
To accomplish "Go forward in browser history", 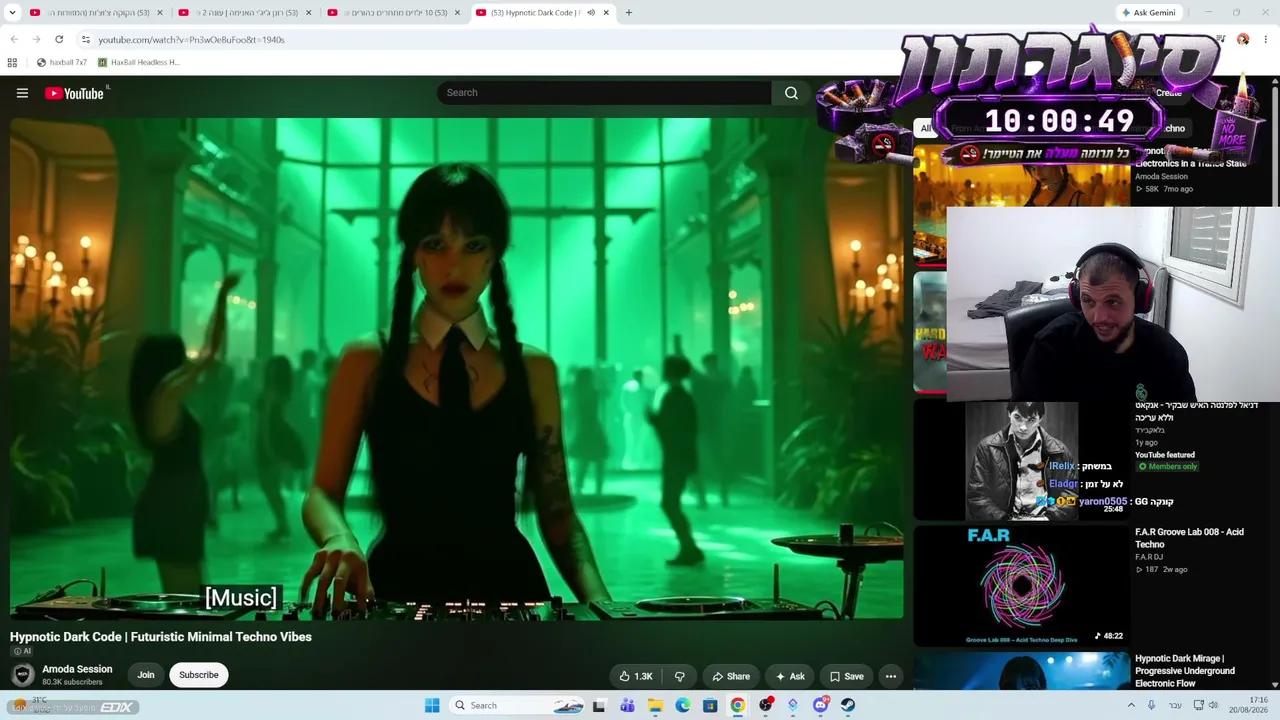I will pyautogui.click(x=36, y=40).
